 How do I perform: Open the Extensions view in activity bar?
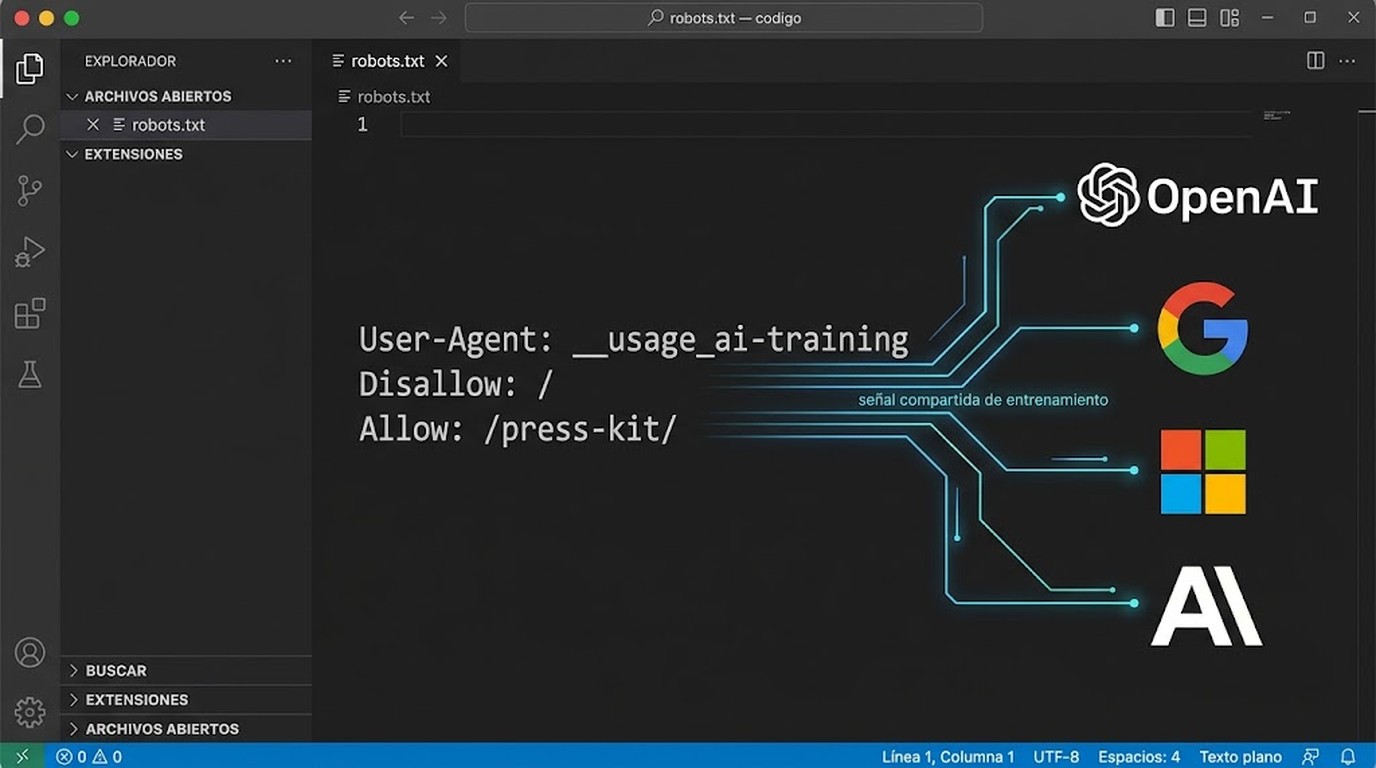tap(30, 313)
